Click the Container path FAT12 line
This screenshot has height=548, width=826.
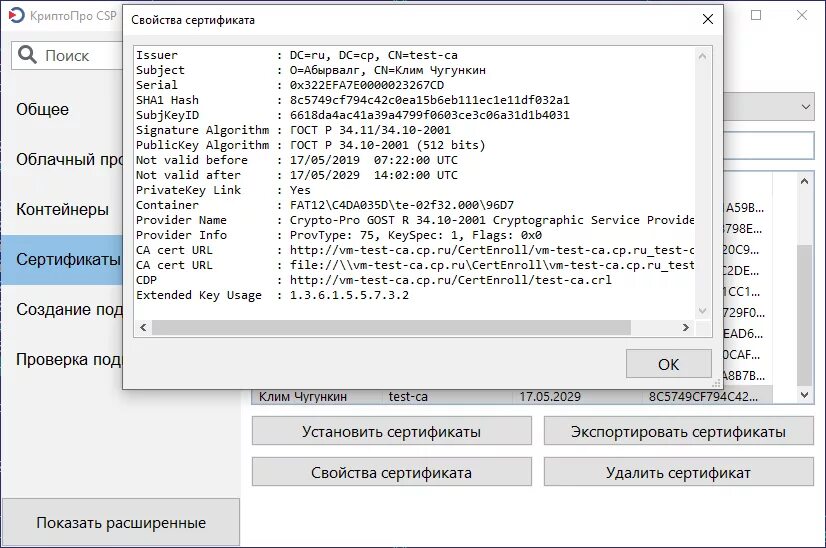[401, 205]
